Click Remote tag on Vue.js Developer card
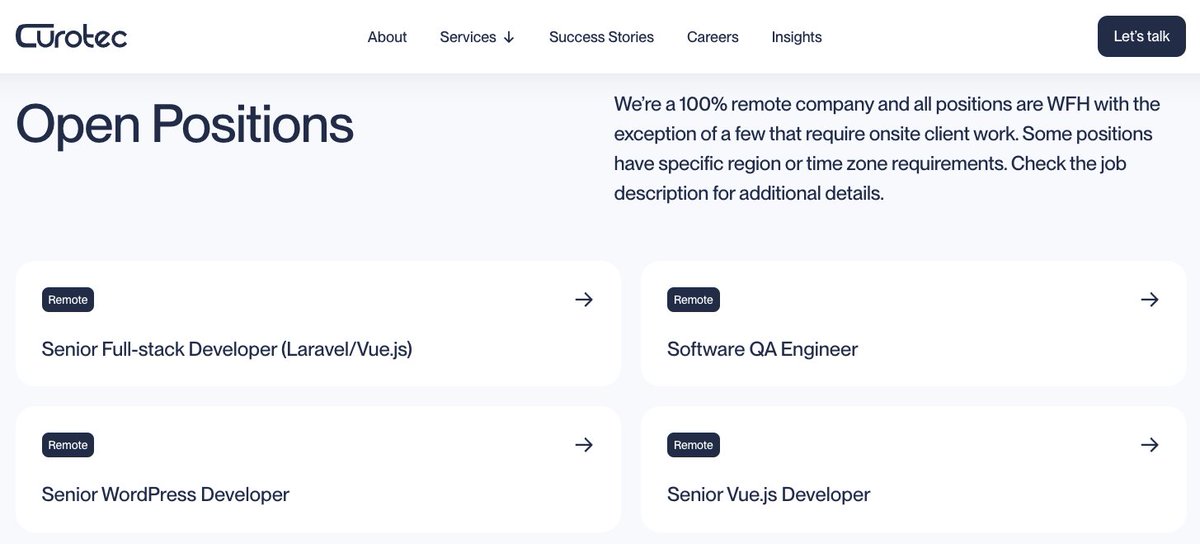 [x=693, y=445]
